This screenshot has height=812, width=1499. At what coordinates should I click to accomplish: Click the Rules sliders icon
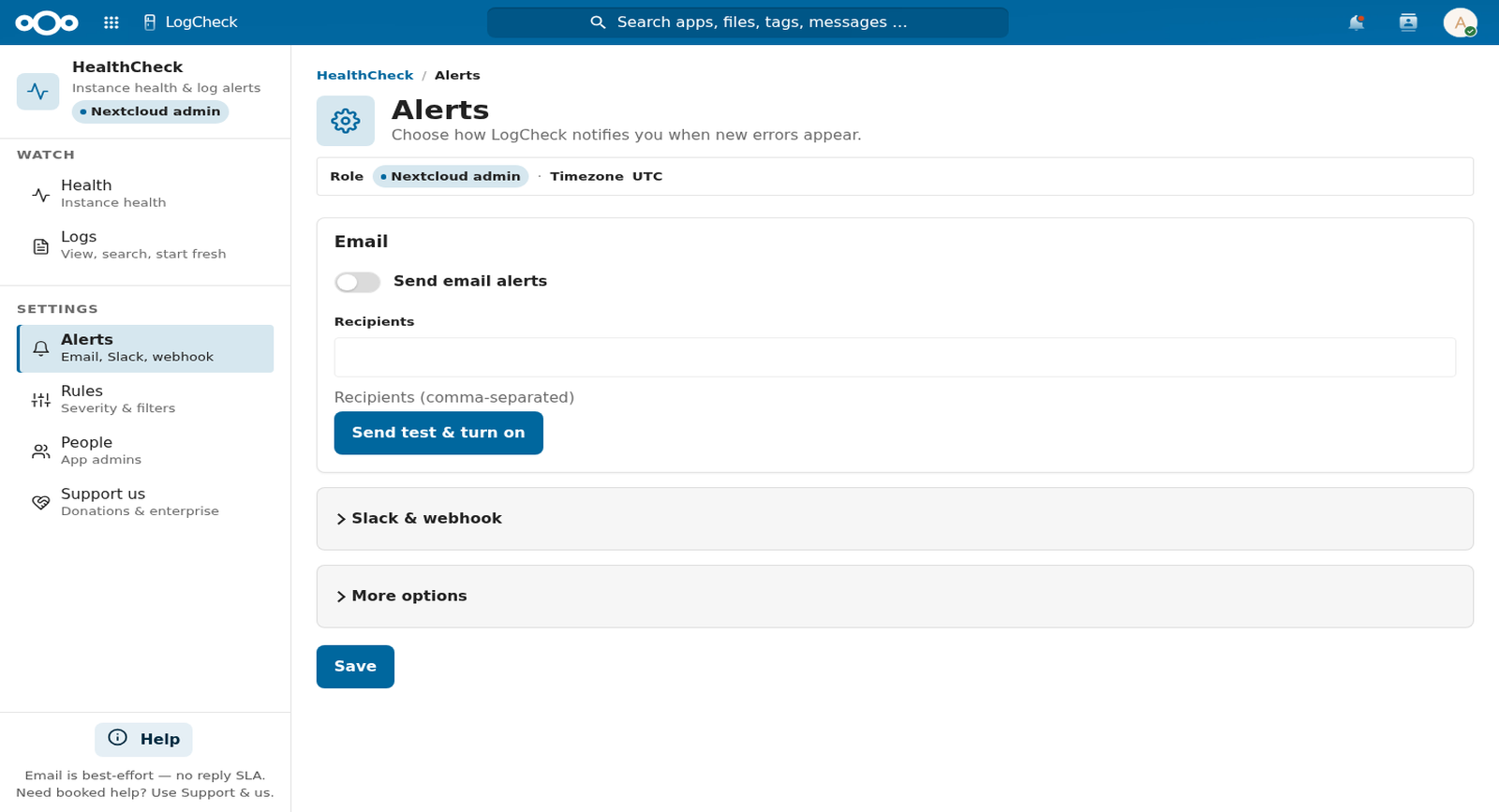[41, 400]
